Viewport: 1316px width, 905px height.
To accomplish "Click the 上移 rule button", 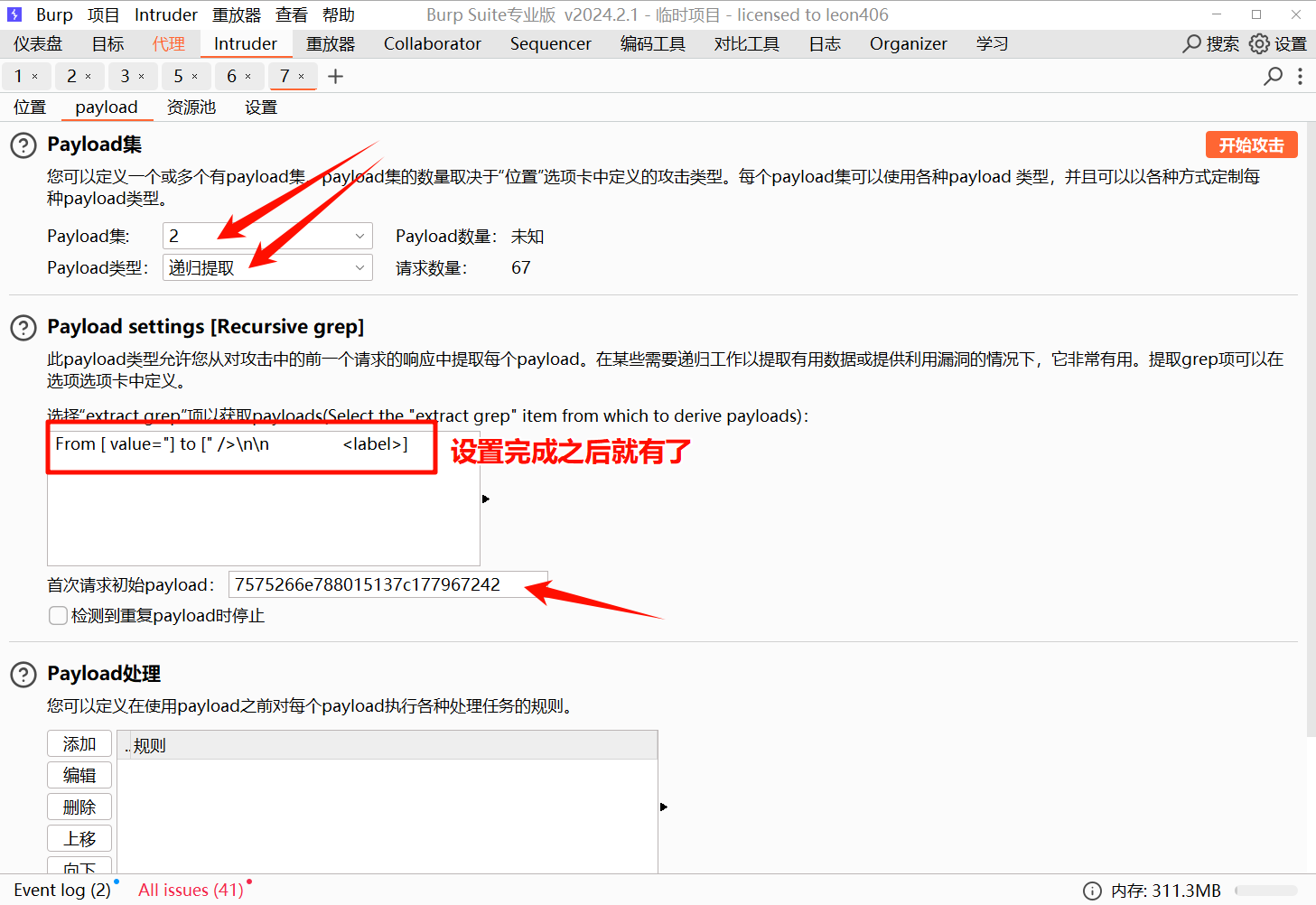I will tap(79, 838).
